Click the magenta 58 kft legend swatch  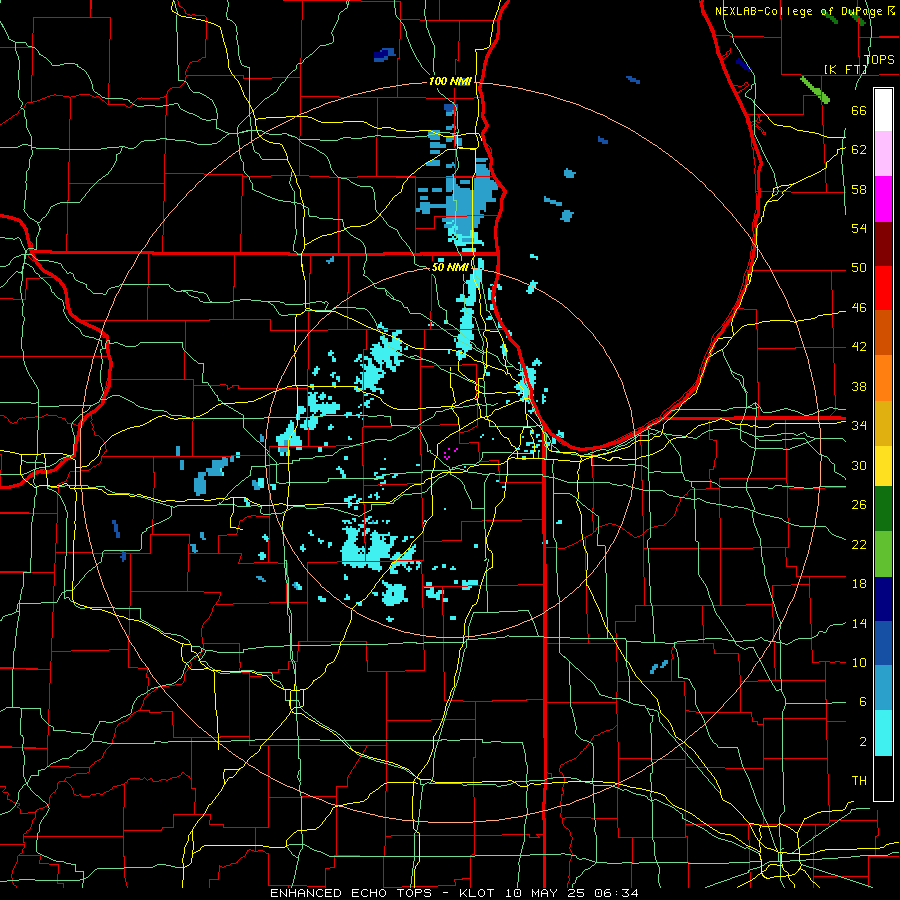click(x=883, y=199)
